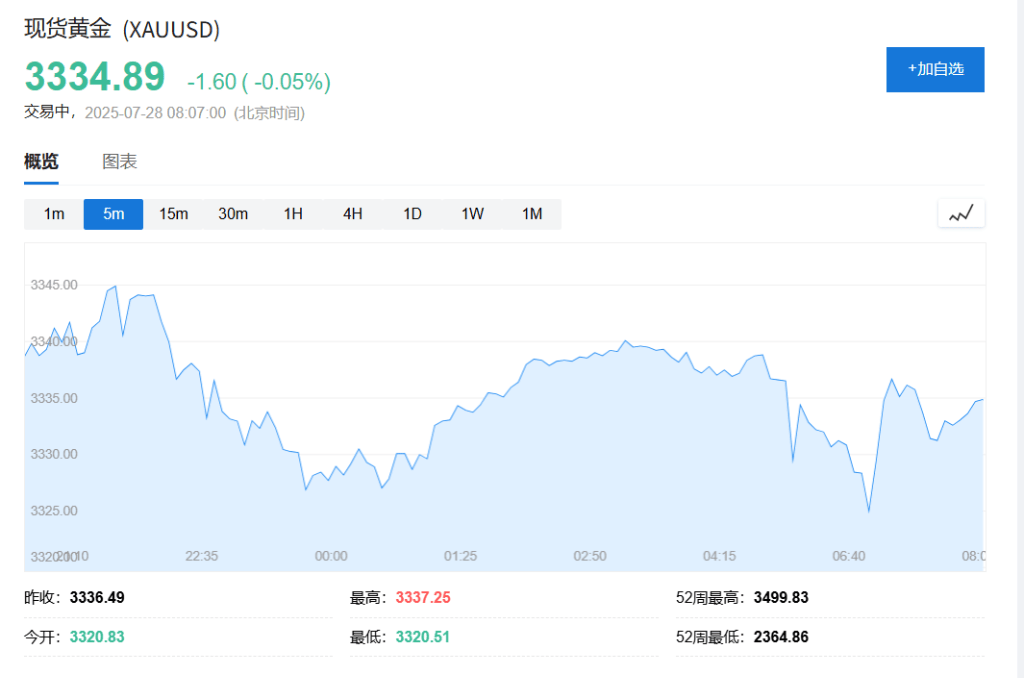
Task: Add XAUUSD to watchlist with +加自选
Action: click(x=935, y=69)
